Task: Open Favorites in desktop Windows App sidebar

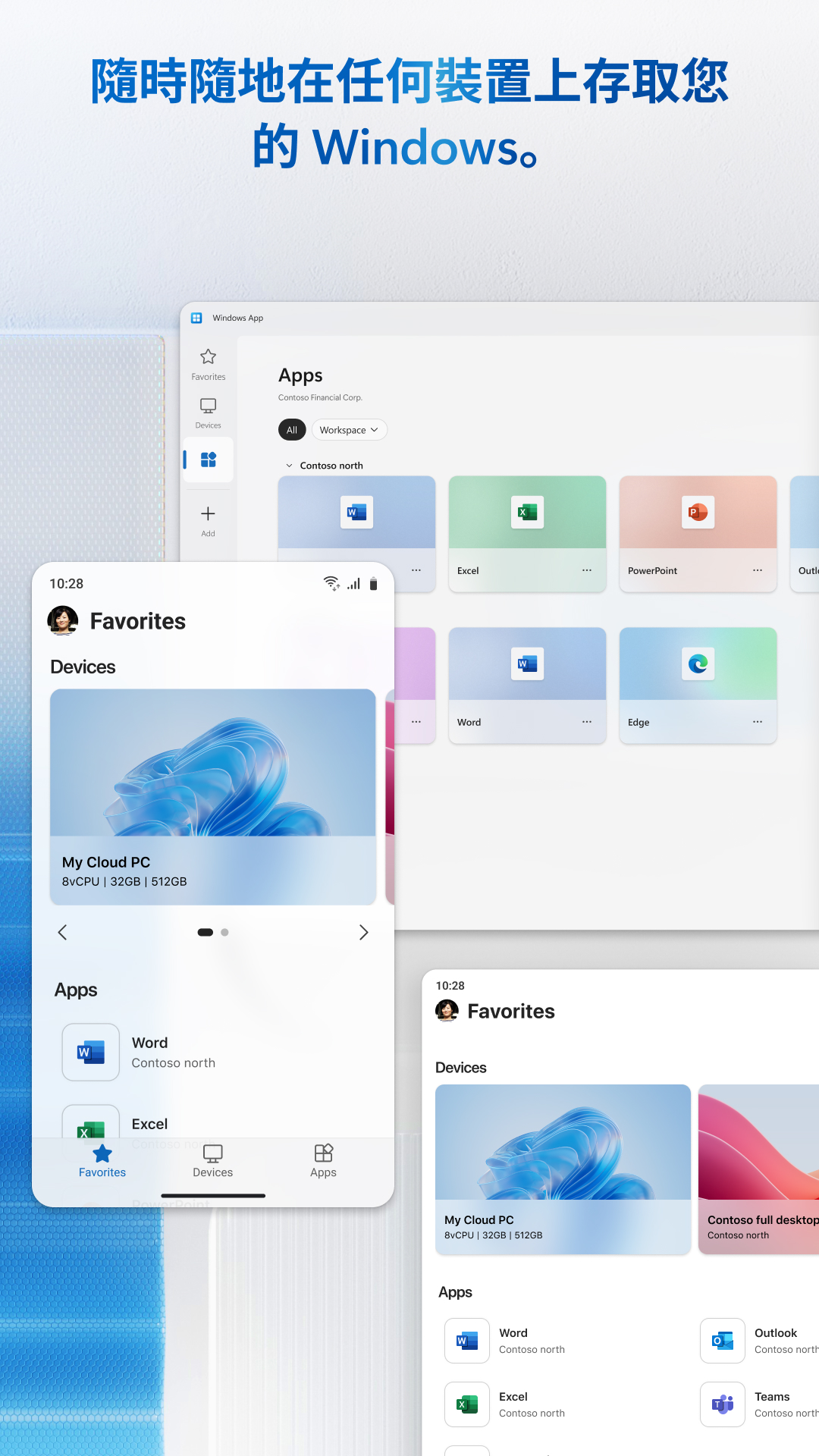Action: tap(208, 364)
